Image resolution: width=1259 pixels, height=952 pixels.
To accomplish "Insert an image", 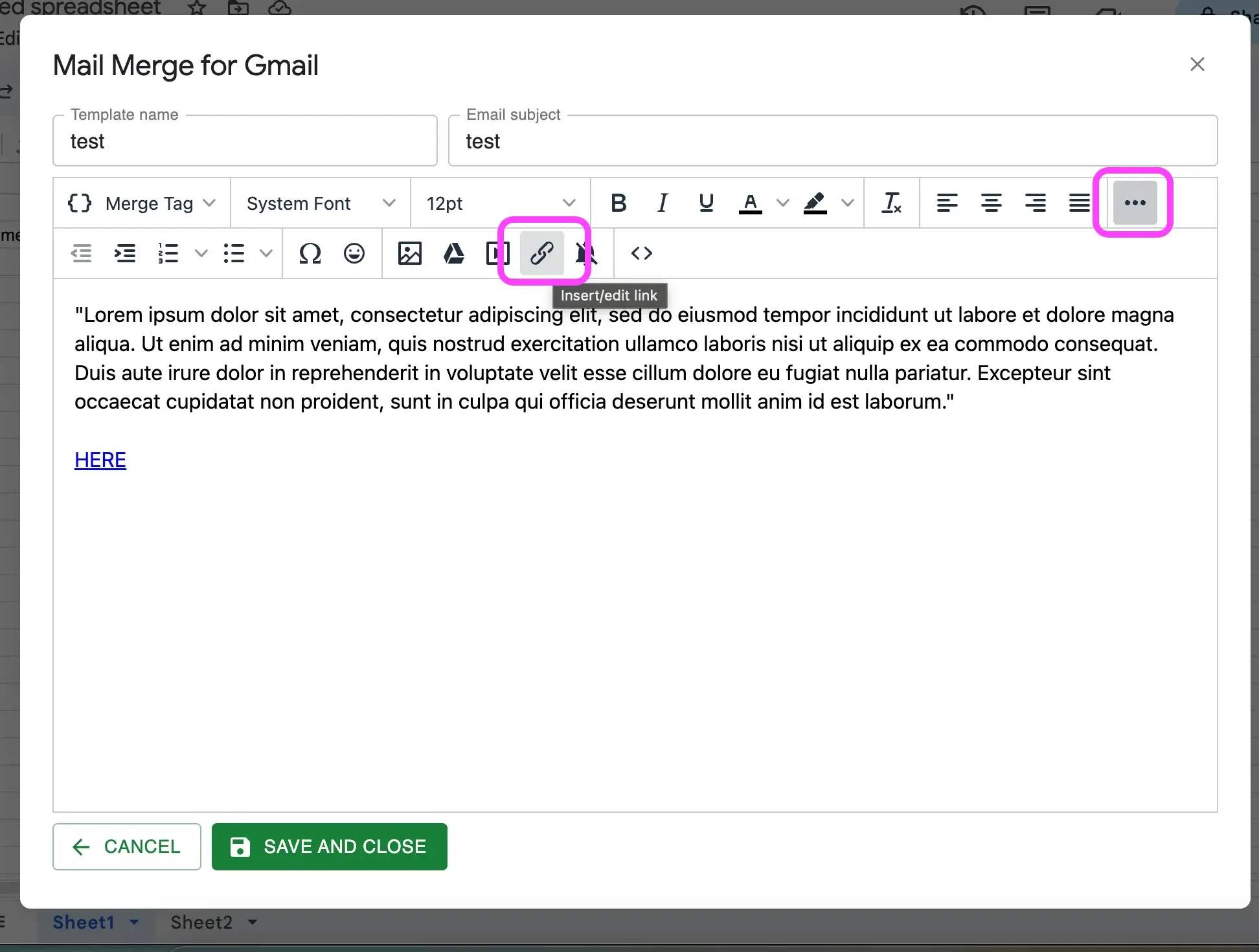I will (x=409, y=253).
